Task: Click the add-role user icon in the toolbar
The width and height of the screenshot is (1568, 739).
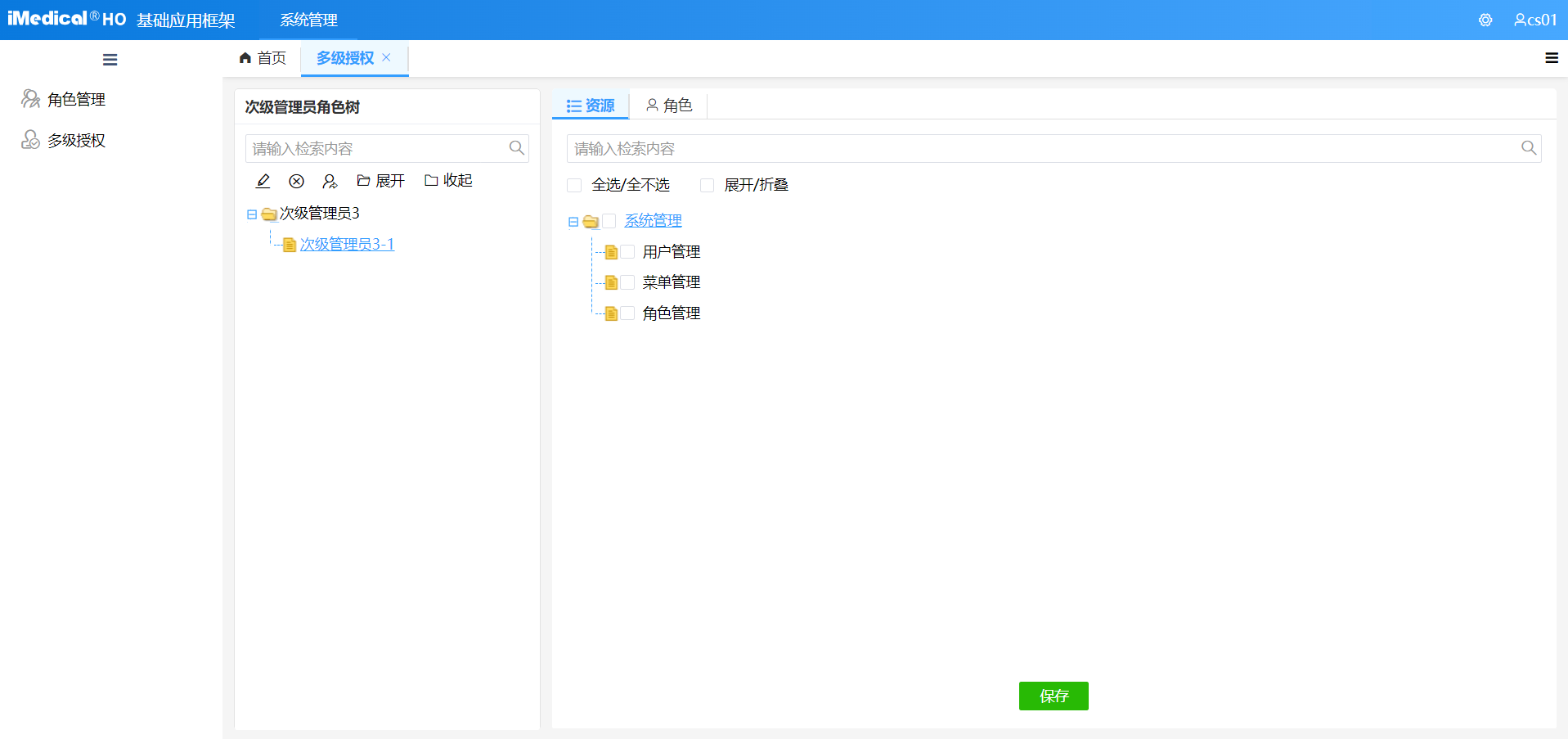Action: (x=330, y=180)
